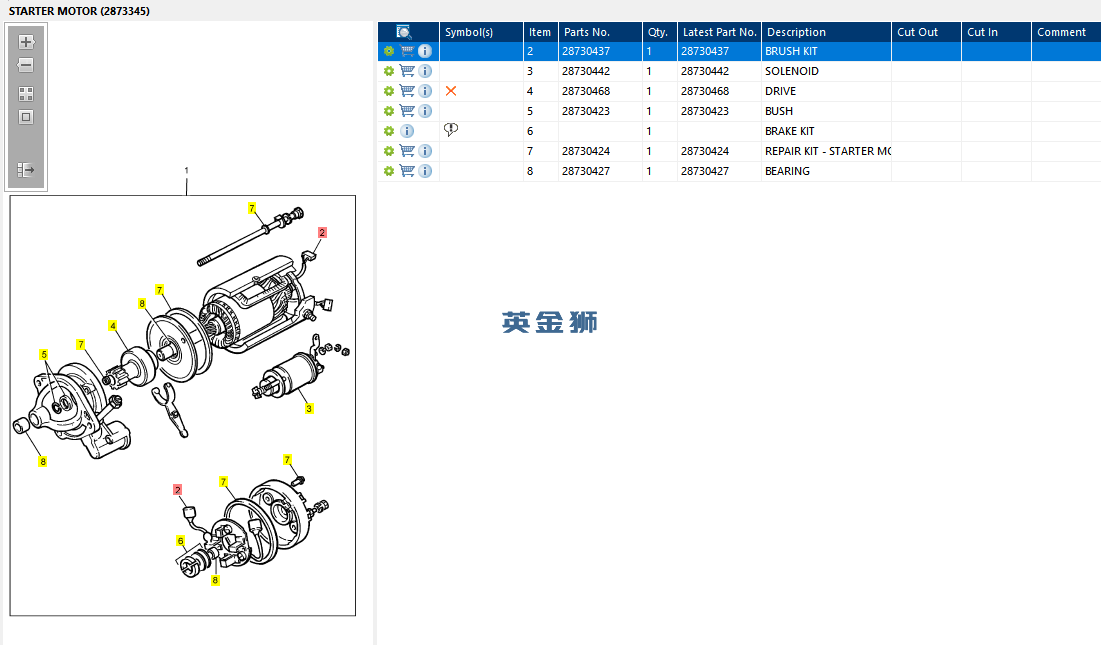Select the DRIVE description cell
The height and width of the screenshot is (645, 1101).
[826, 91]
